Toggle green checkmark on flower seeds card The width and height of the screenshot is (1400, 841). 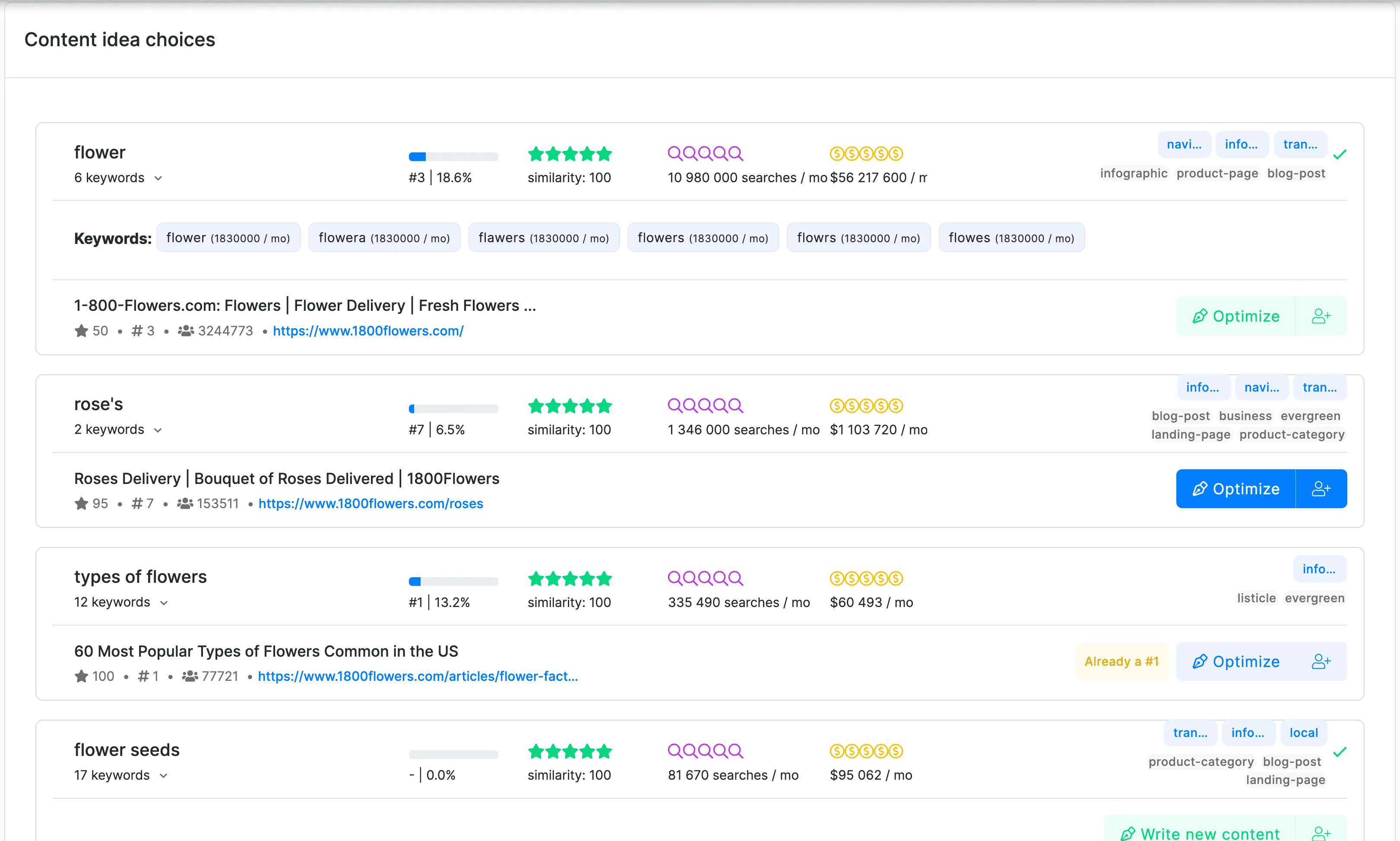1340,752
